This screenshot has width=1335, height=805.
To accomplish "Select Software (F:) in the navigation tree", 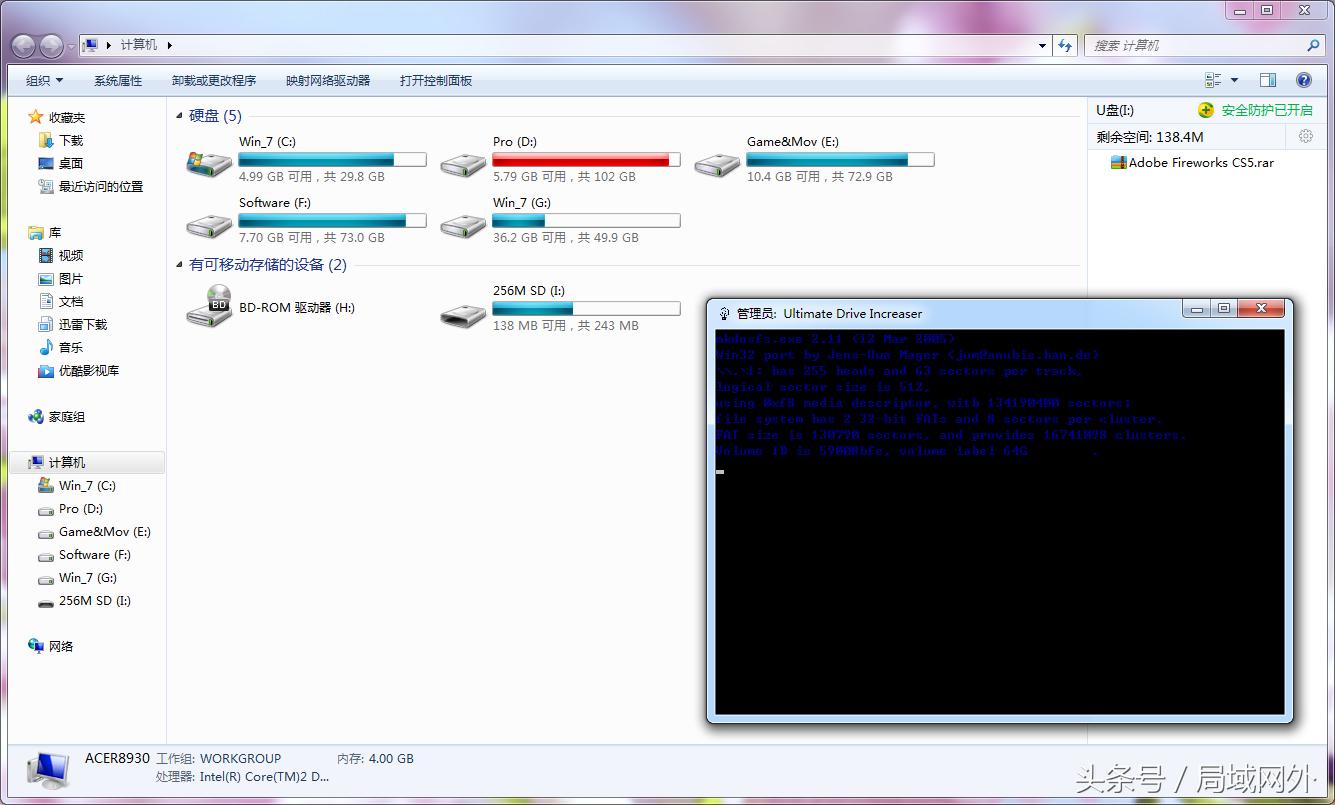I will point(95,554).
